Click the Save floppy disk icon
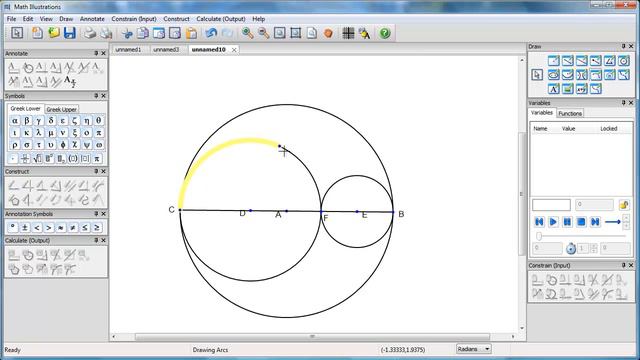640x360 pixels. click(x=70, y=33)
